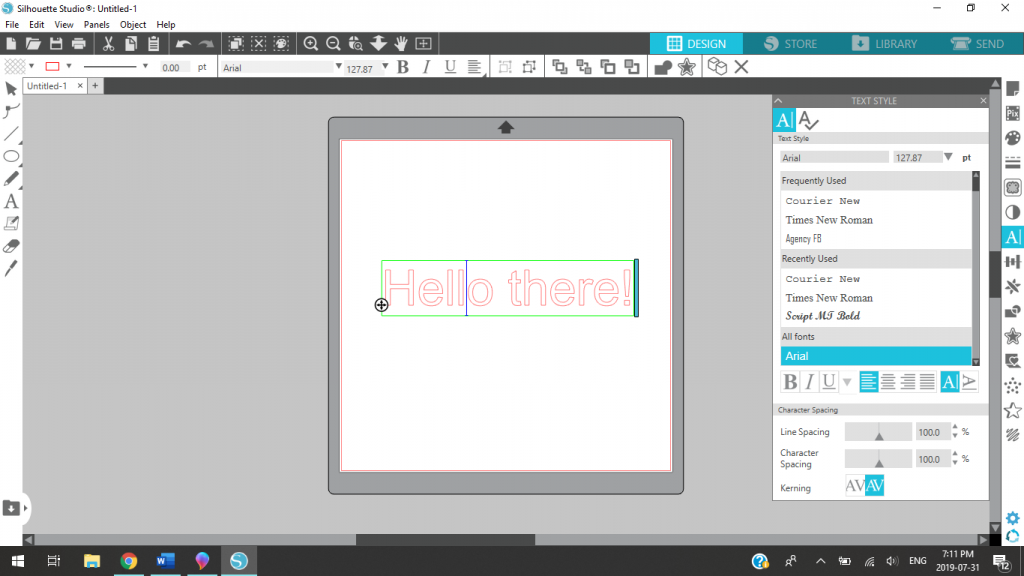Open the fill pattern dropdown arrow
Screen dimensions: 1024x576
(x=31, y=67)
